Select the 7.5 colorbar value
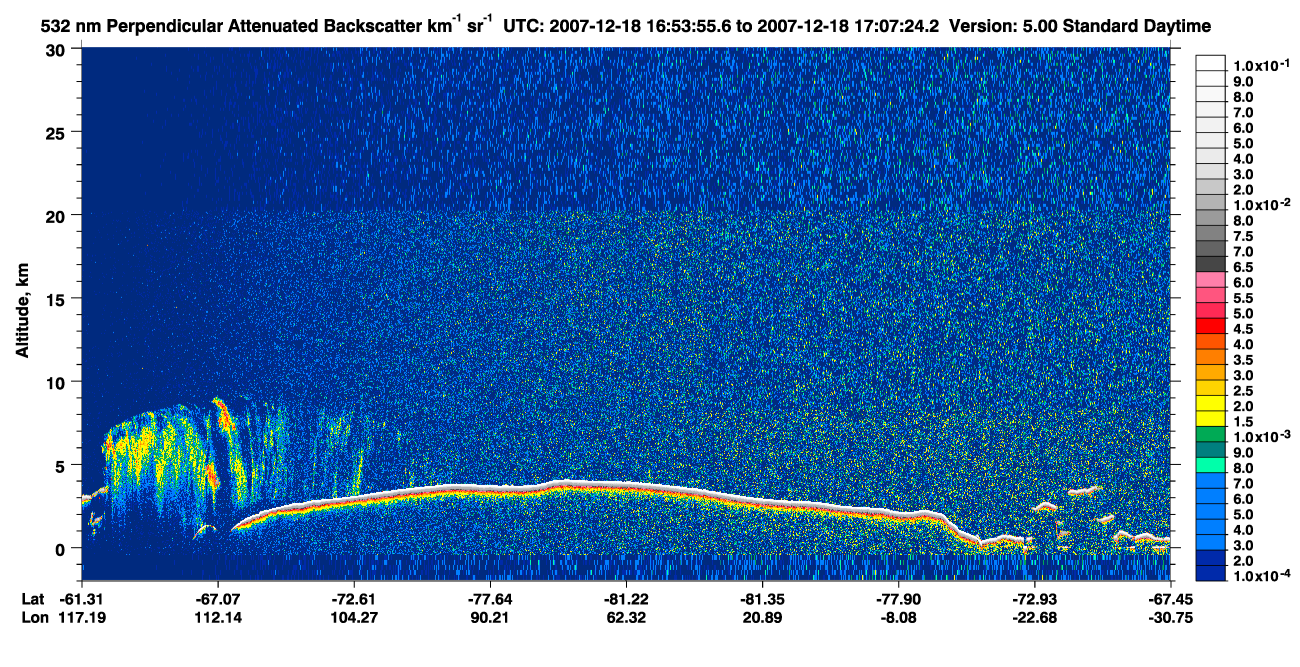1300x667 pixels. pos(1245,237)
